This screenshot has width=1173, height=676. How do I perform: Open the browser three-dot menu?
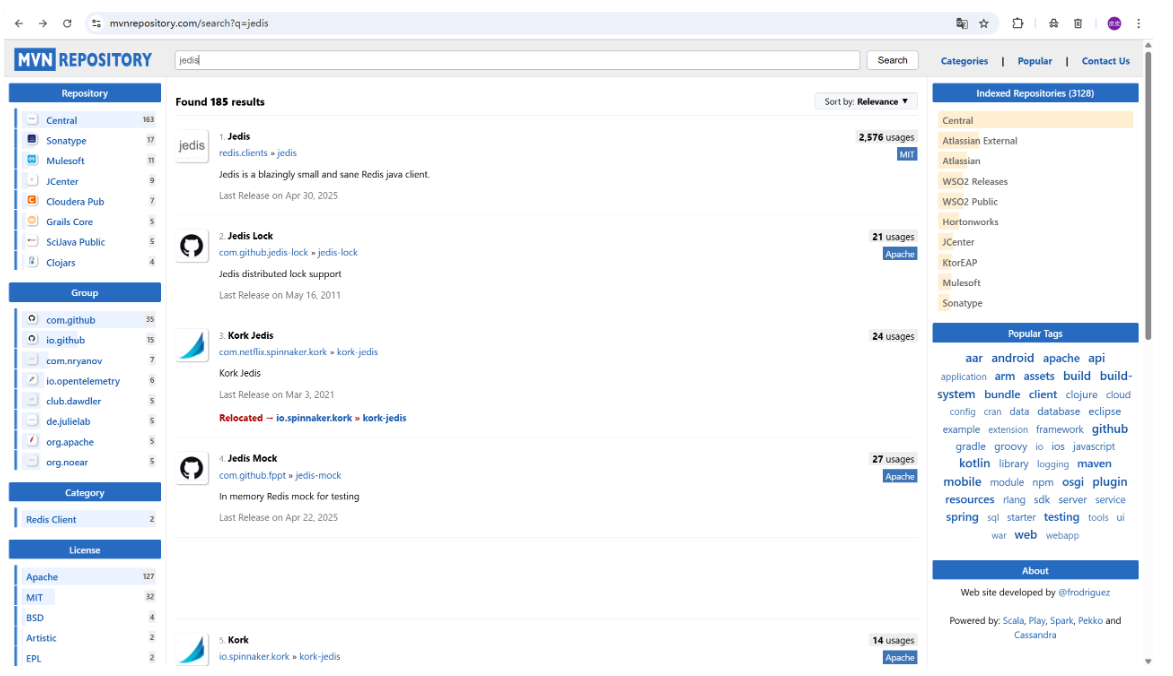(x=1138, y=23)
